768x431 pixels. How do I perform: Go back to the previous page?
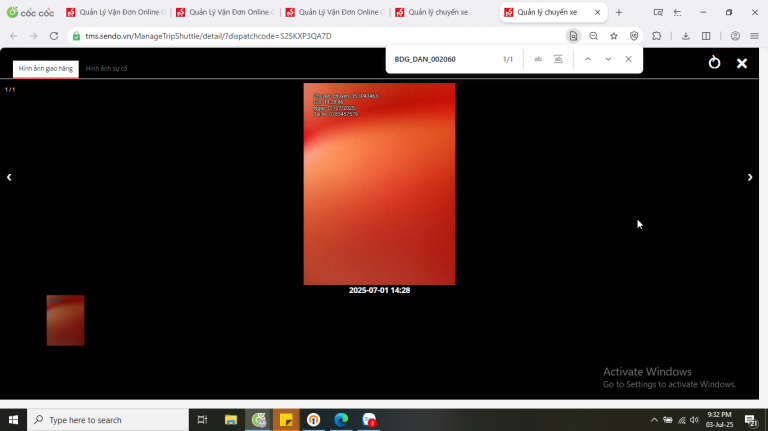tap(14, 36)
